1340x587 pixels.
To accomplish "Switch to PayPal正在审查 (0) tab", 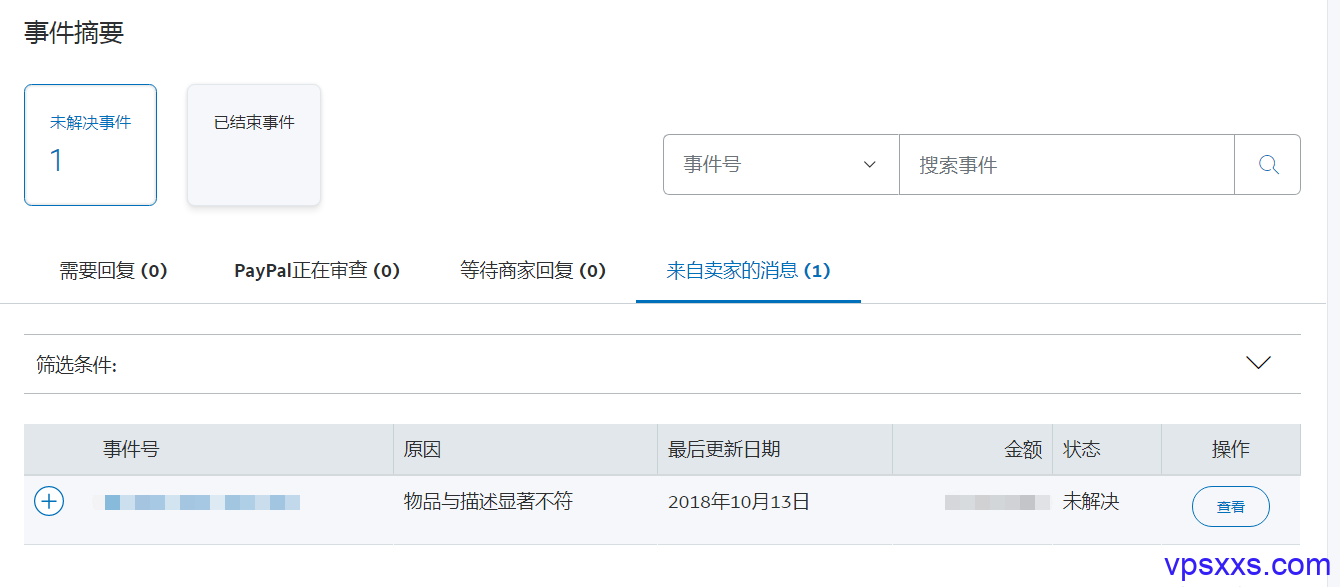I will pyautogui.click(x=317, y=271).
